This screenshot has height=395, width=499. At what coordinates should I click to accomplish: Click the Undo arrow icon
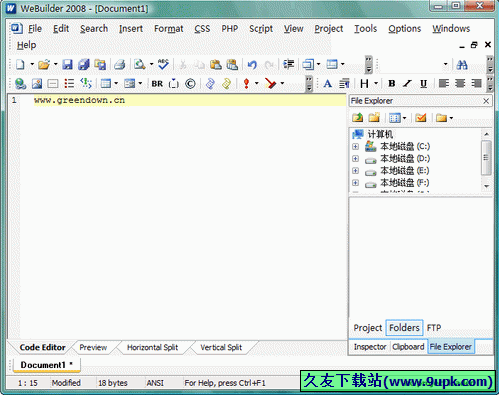[x=252, y=64]
